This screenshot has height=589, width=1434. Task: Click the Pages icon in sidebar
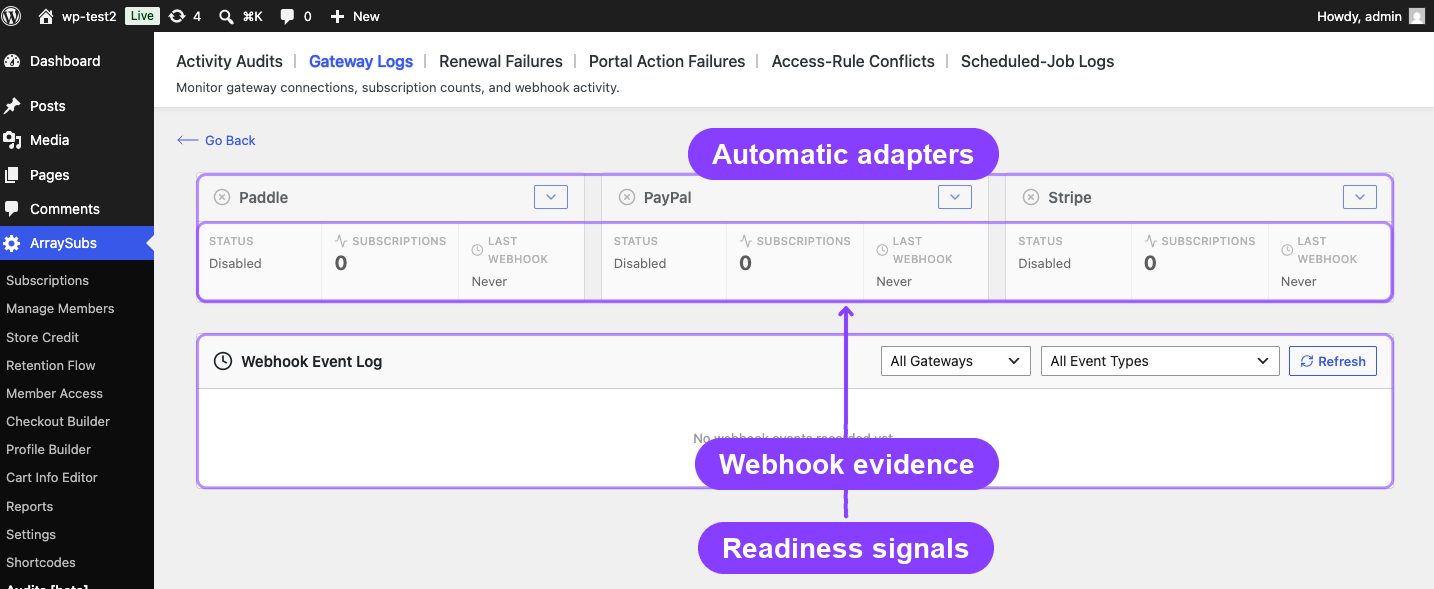[12, 175]
